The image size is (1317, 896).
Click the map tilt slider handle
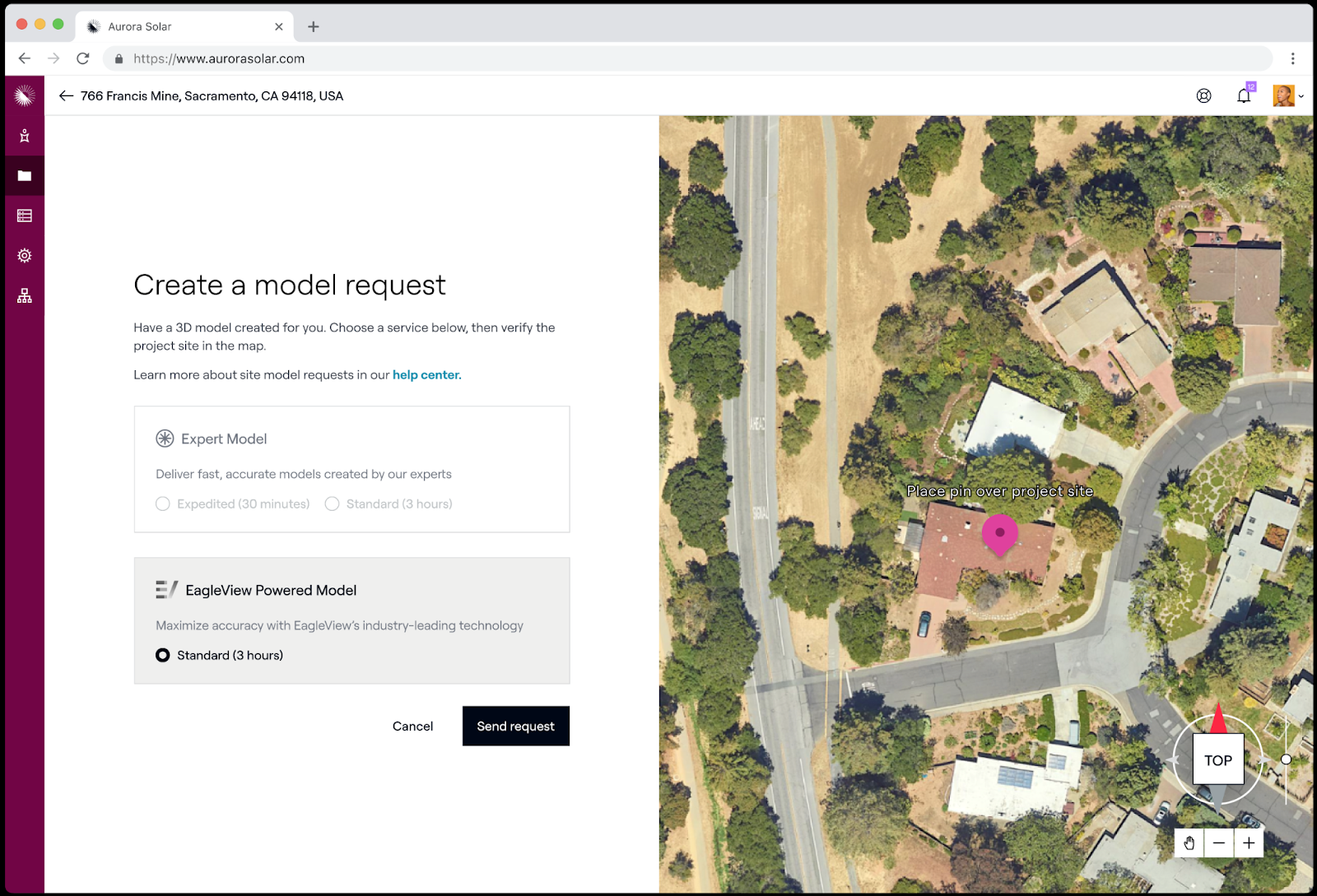[1286, 759]
